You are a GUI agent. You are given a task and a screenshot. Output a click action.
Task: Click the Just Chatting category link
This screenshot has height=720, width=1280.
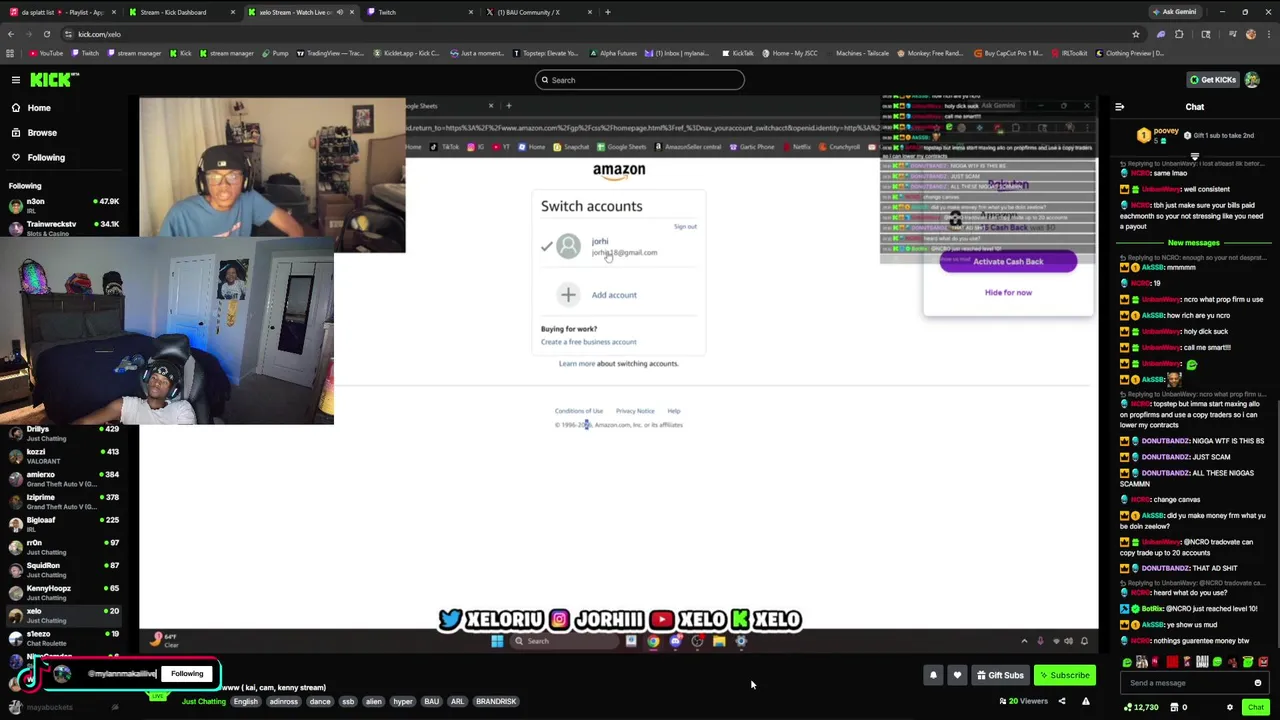point(204,702)
